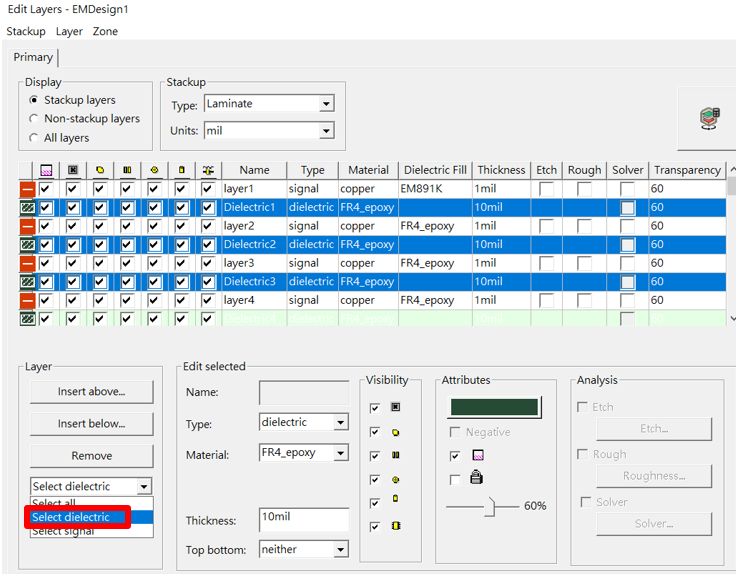Screen dimensions: 736x574
Task: Switch to the Primary tab
Action: (x=33, y=57)
